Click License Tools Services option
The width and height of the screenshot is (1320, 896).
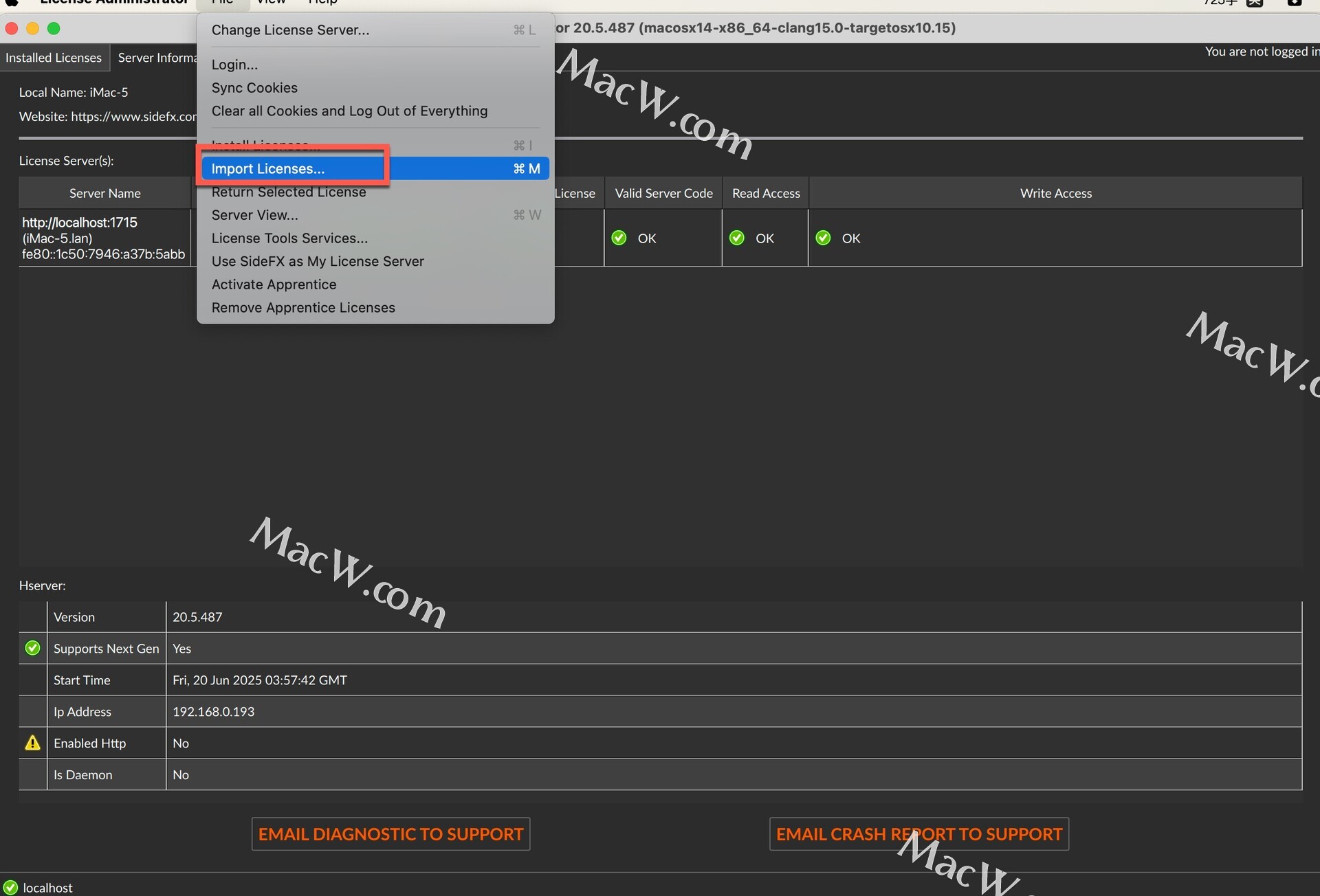pos(289,238)
